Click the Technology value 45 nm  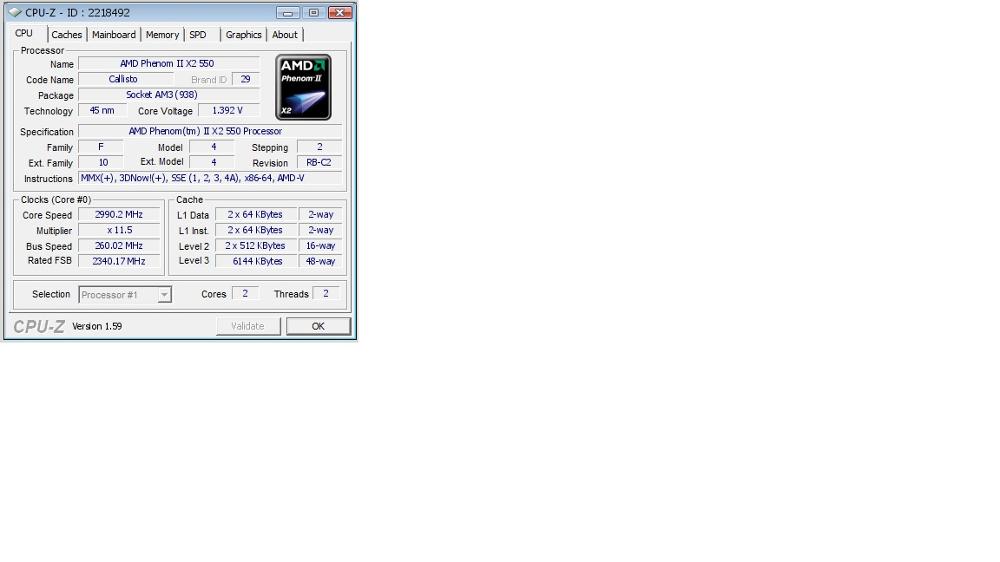click(102, 110)
